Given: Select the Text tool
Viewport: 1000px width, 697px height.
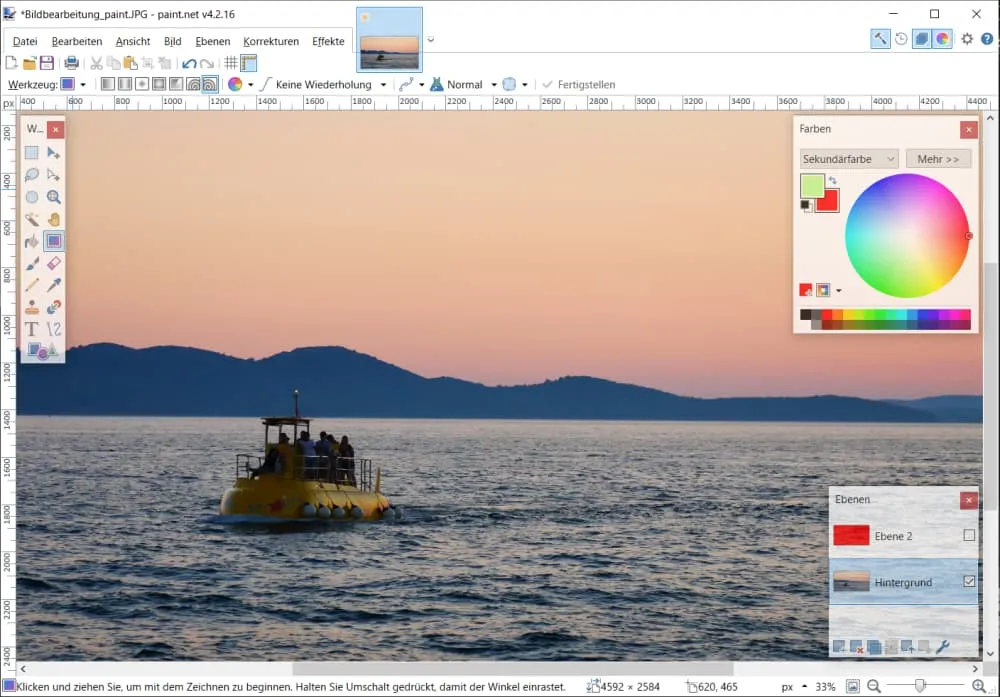Looking at the screenshot, I should coord(33,328).
